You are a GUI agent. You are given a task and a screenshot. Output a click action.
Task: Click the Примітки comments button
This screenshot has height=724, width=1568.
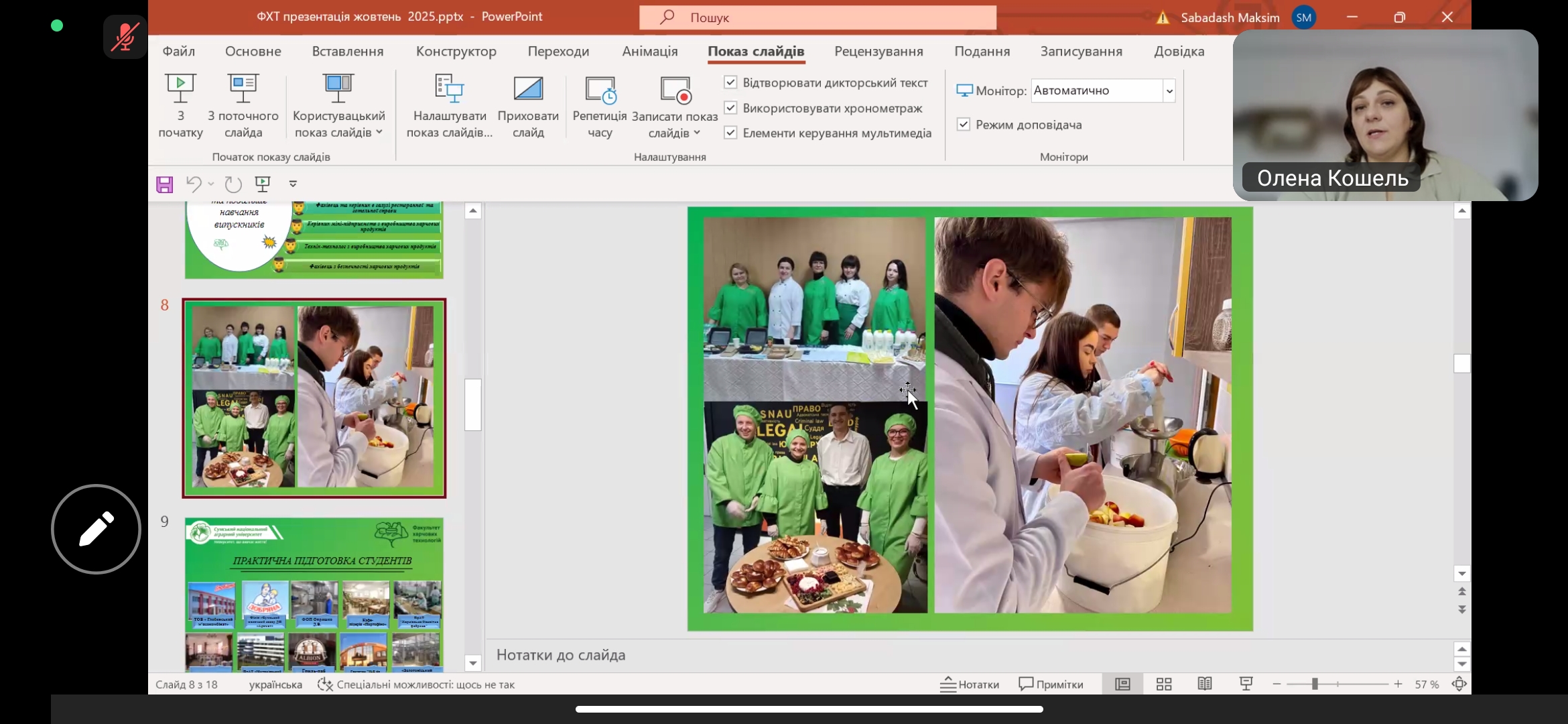click(x=1051, y=684)
